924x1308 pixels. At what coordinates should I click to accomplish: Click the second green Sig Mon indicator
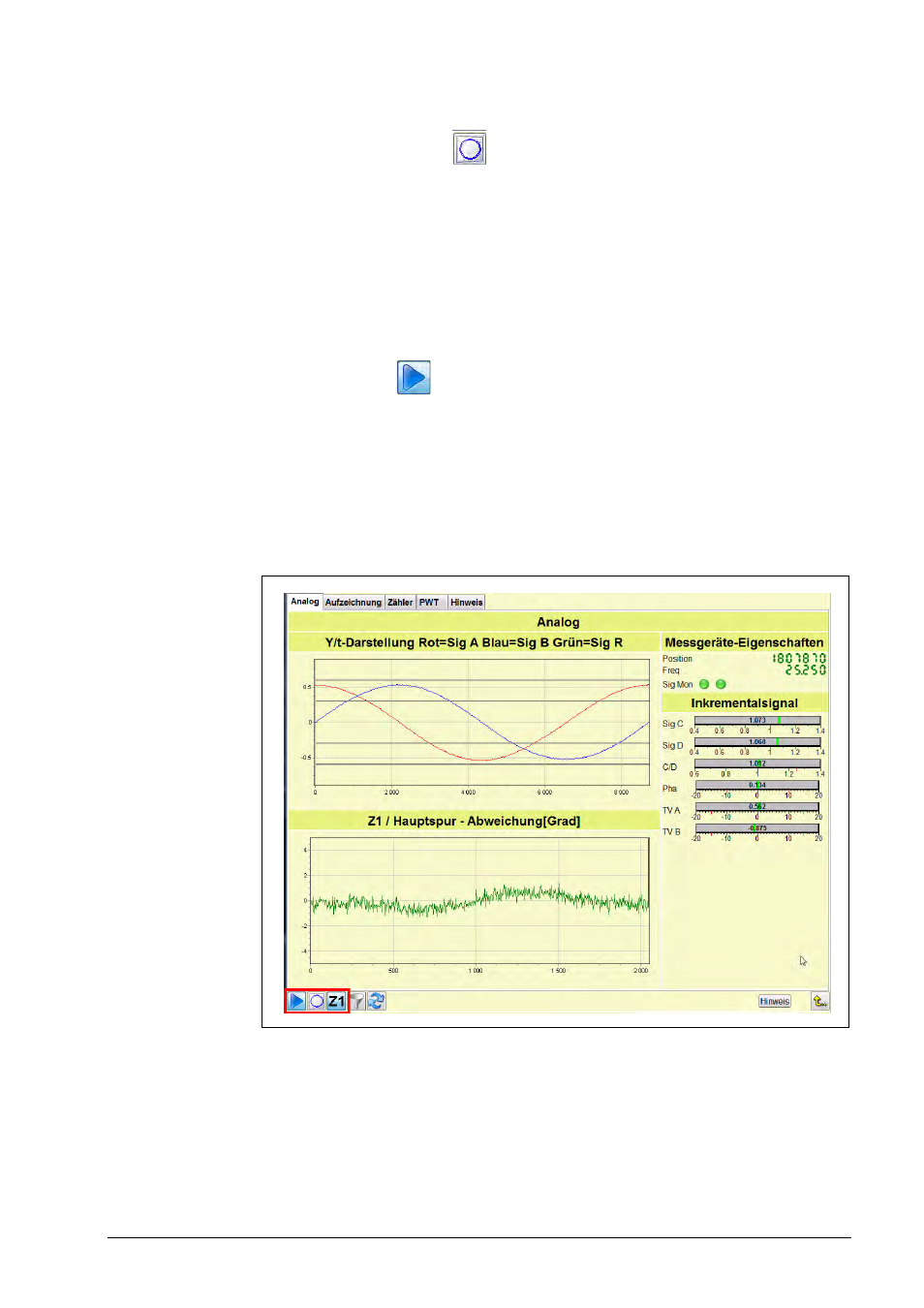(721, 684)
